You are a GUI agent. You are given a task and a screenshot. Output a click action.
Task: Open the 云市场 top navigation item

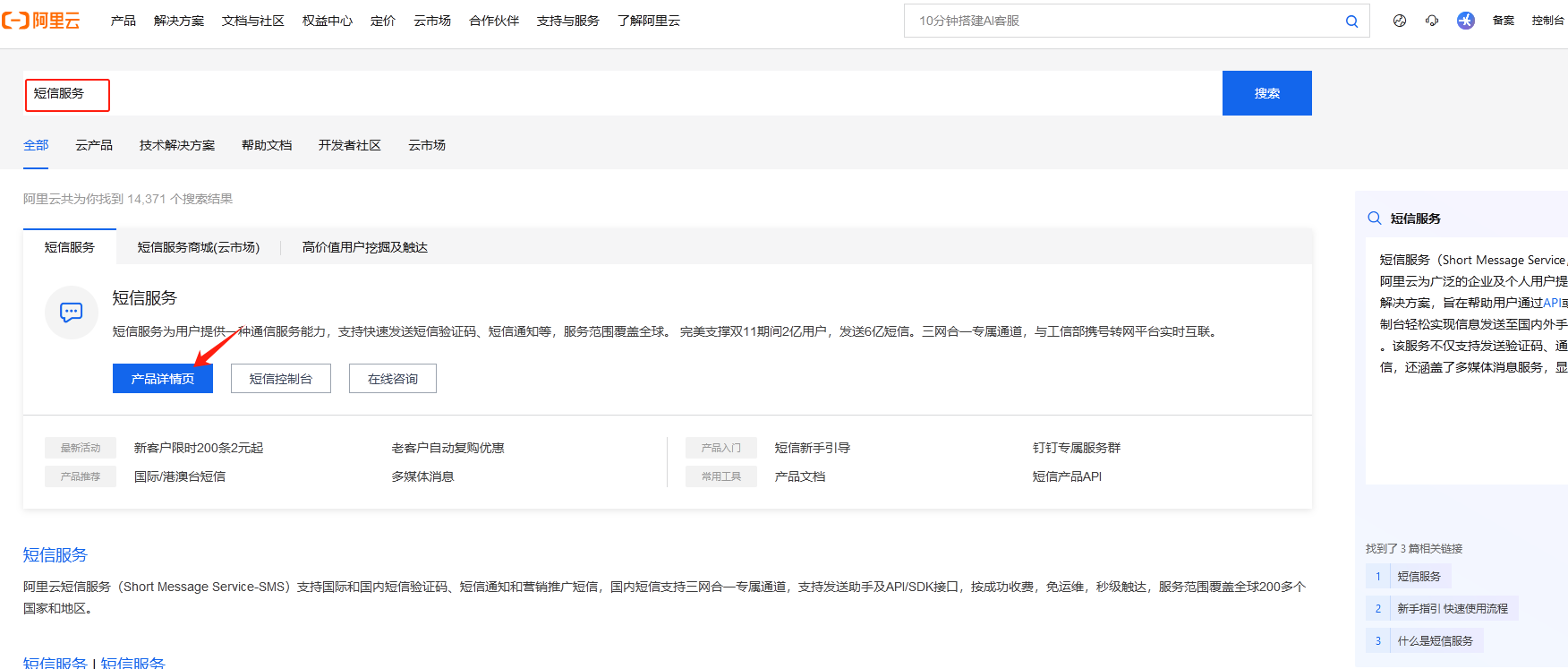[x=432, y=21]
